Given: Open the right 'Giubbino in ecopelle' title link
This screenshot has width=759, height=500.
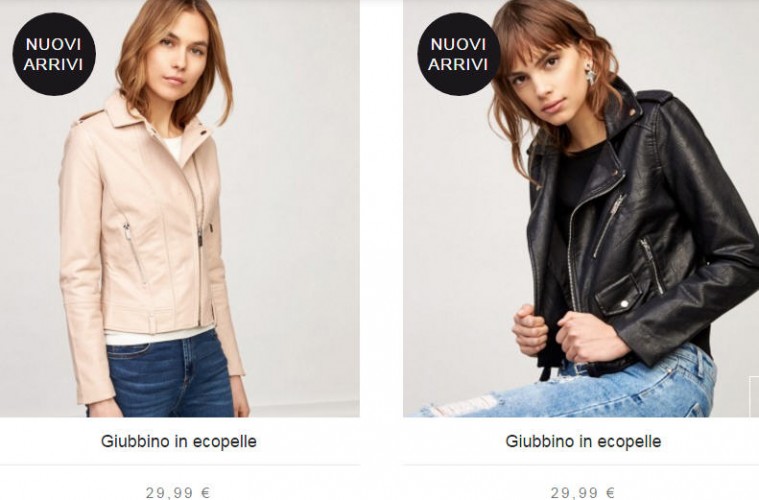Looking at the screenshot, I should (x=583, y=441).
